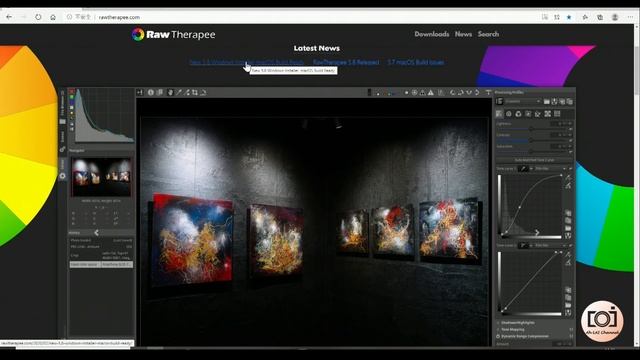This screenshot has width=640, height=360.
Task: Open Tone curve 1 mode dropdown
Action: [551, 168]
